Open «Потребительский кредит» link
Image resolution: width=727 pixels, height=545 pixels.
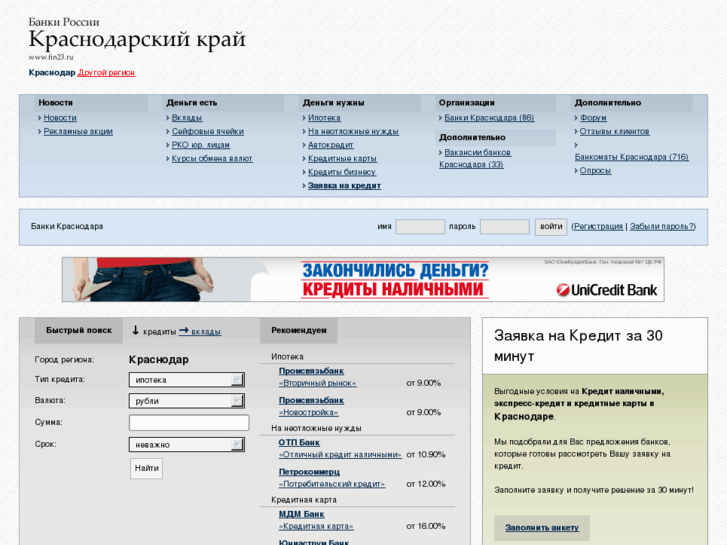coord(332,484)
